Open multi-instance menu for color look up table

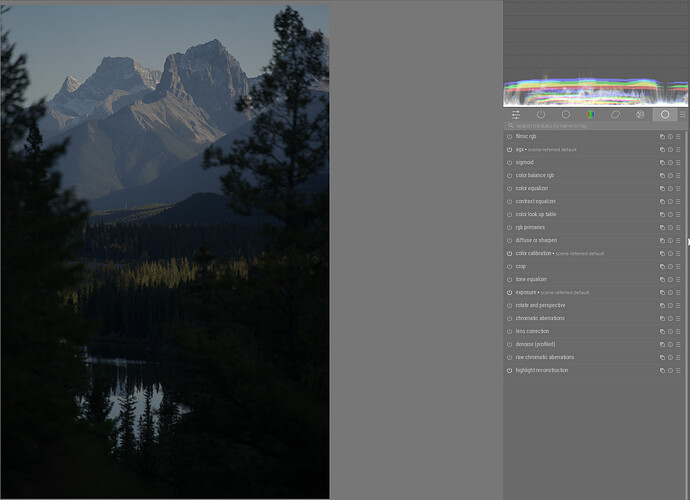(x=662, y=214)
